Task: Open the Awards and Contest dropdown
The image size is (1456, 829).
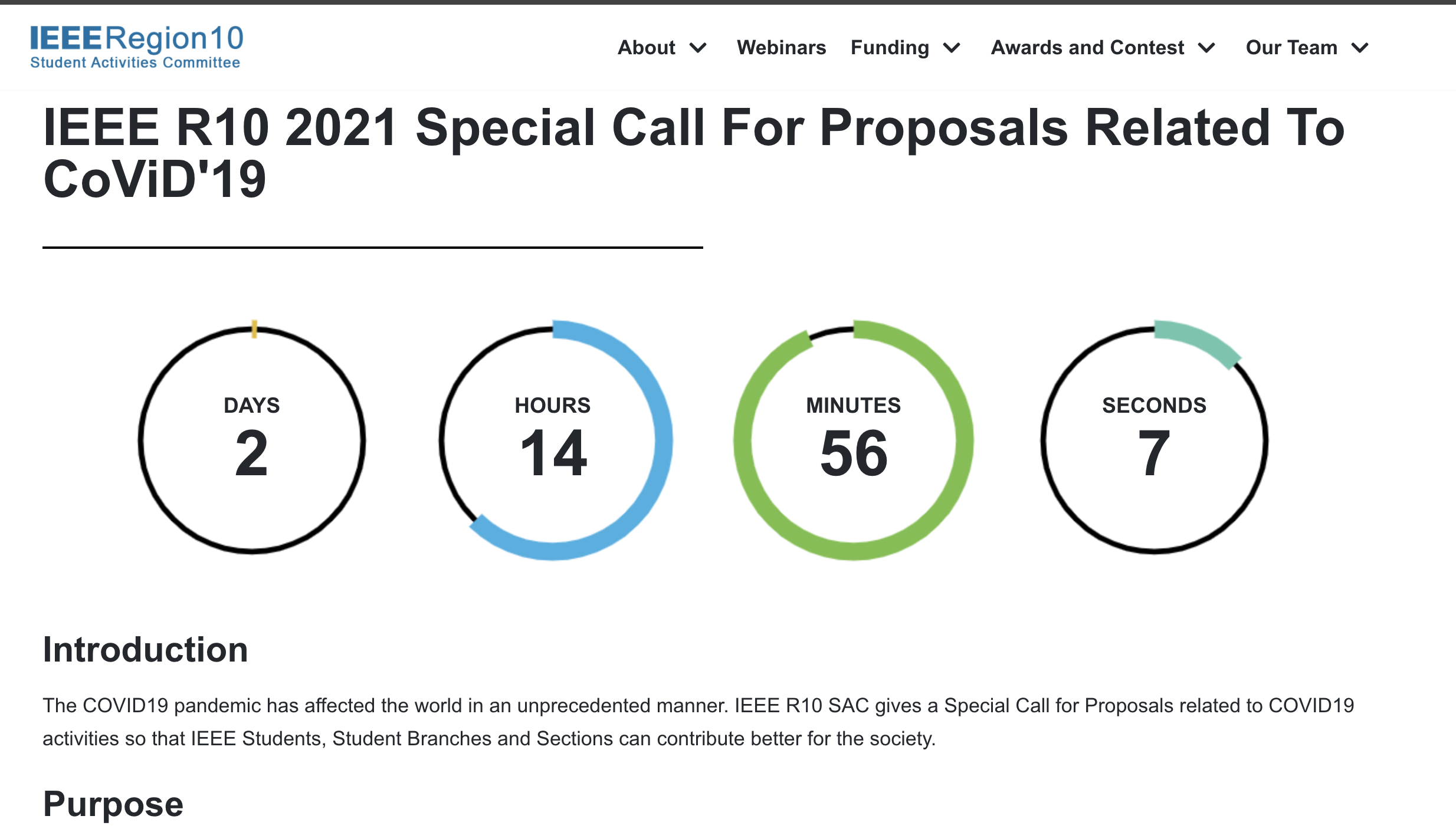Action: pos(1087,48)
